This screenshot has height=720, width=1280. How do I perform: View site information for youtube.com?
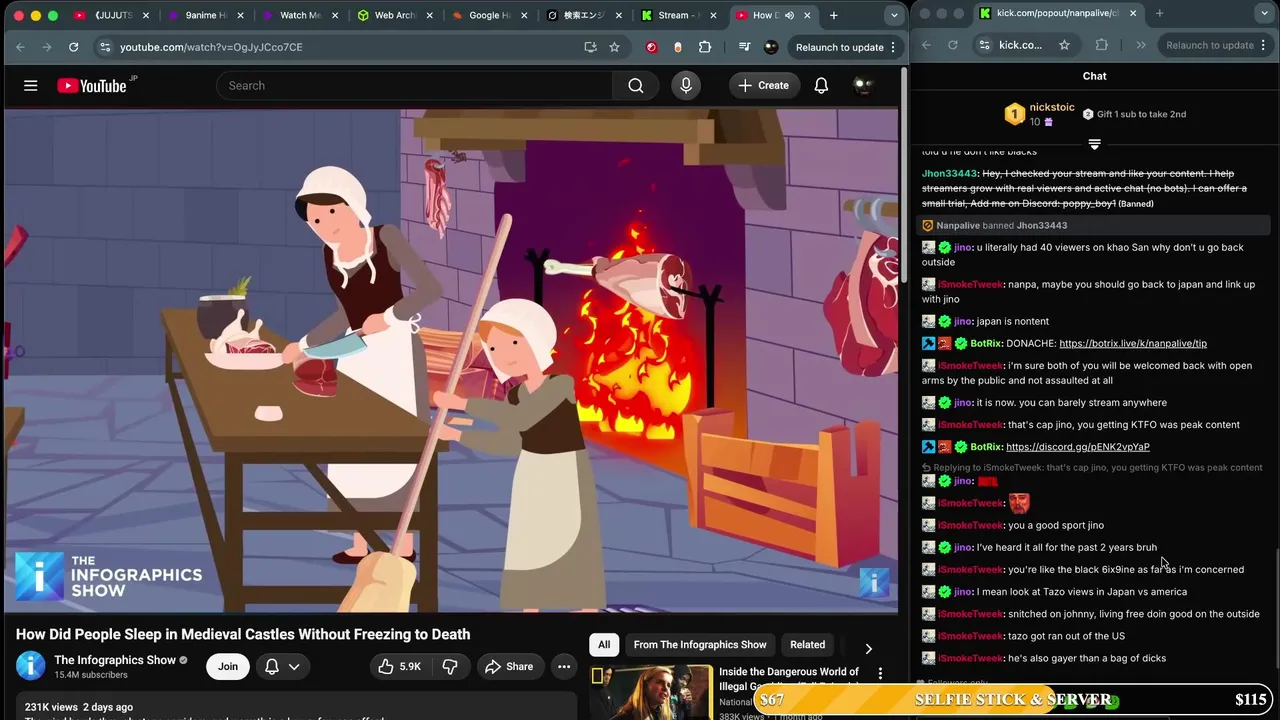coord(104,47)
